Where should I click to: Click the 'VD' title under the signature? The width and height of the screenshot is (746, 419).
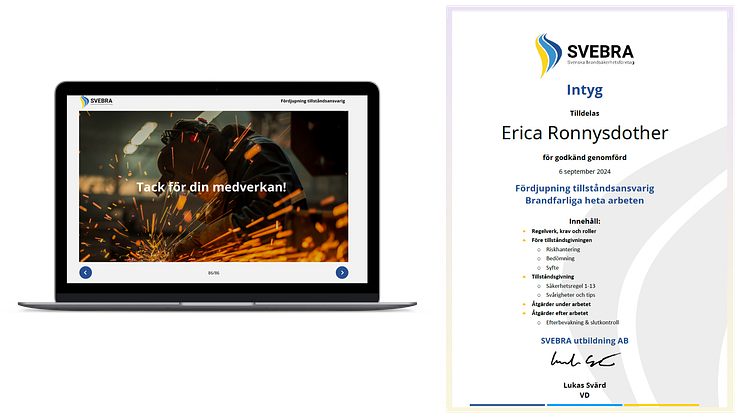click(x=585, y=395)
